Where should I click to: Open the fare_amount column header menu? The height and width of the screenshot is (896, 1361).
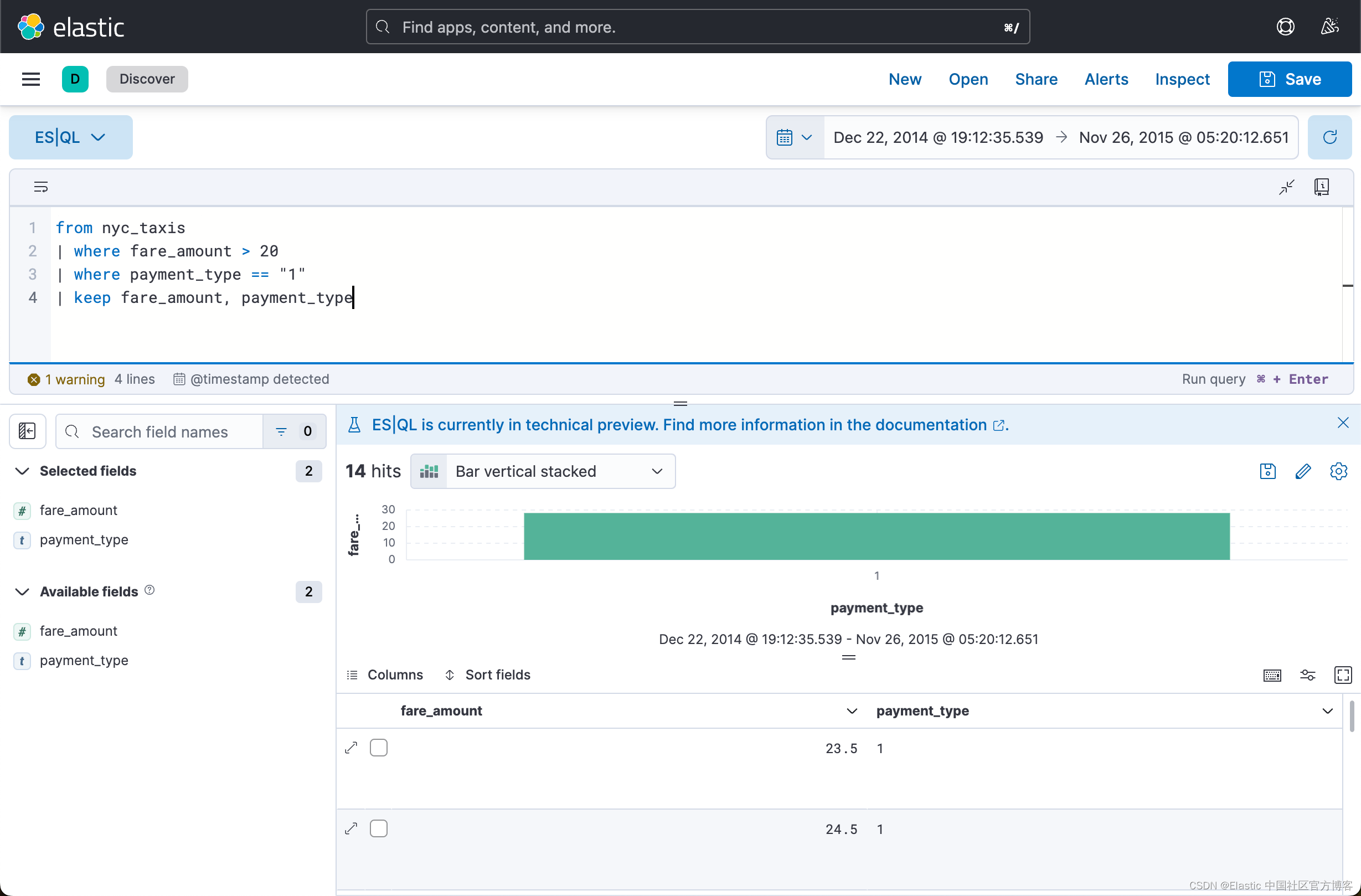tap(851, 710)
